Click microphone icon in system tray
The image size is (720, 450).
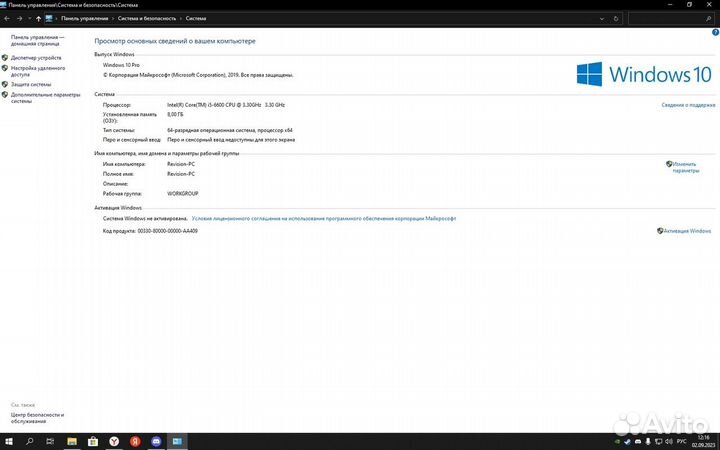648,442
